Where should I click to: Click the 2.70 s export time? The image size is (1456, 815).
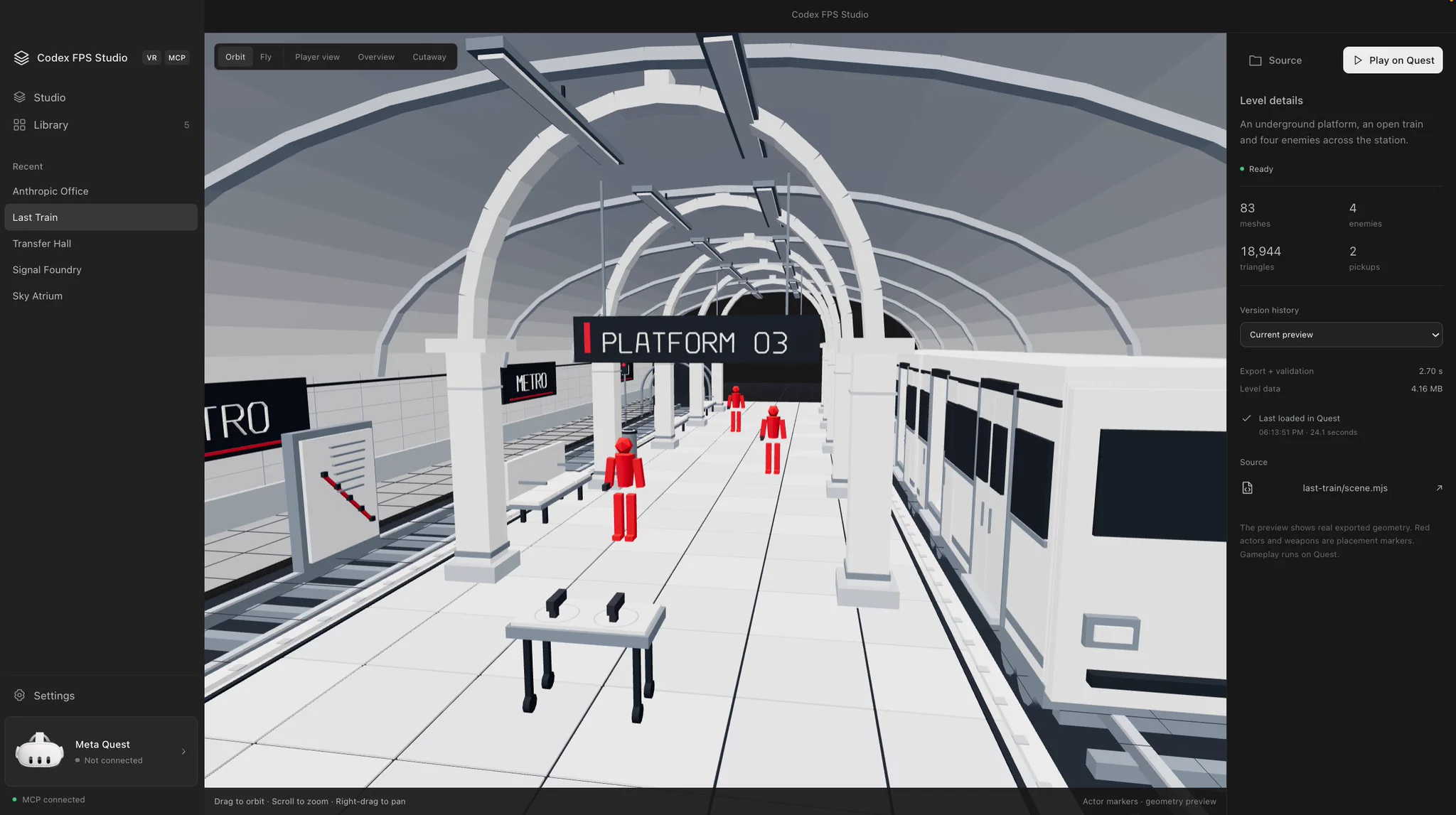point(1430,372)
